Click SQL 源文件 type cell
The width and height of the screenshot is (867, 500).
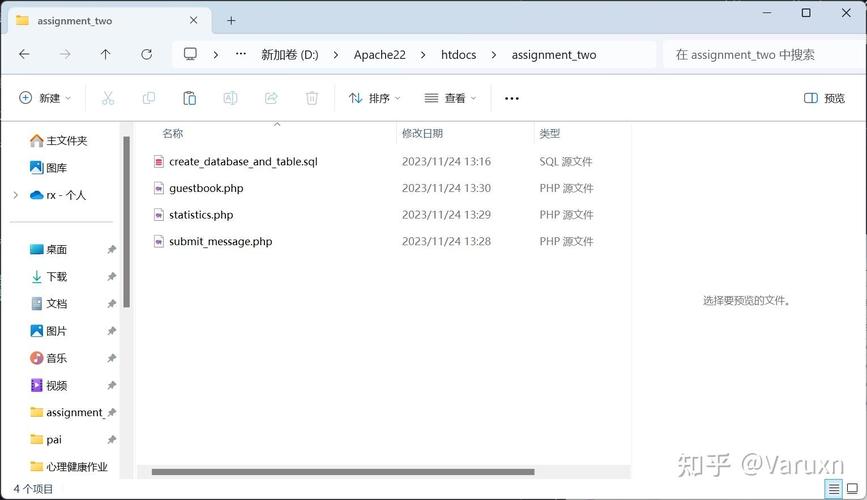coord(566,162)
